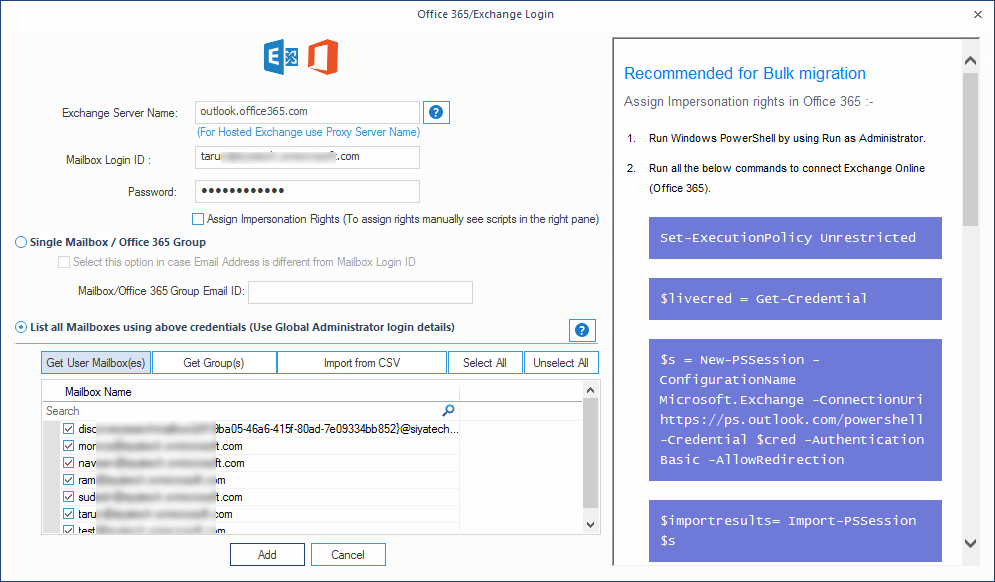Uncheck the mailbox starting with 'ram'
995x582 pixels.
click(68, 480)
